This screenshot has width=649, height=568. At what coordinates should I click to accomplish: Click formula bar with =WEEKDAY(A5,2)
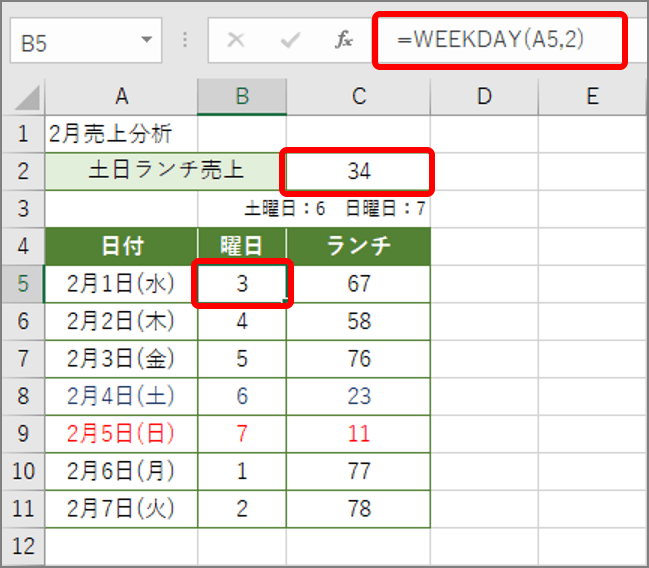(x=500, y=40)
